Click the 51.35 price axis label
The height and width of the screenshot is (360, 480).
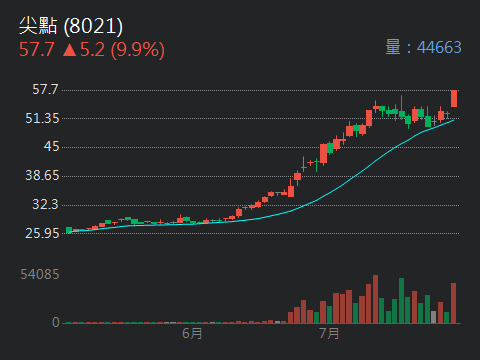(42, 118)
